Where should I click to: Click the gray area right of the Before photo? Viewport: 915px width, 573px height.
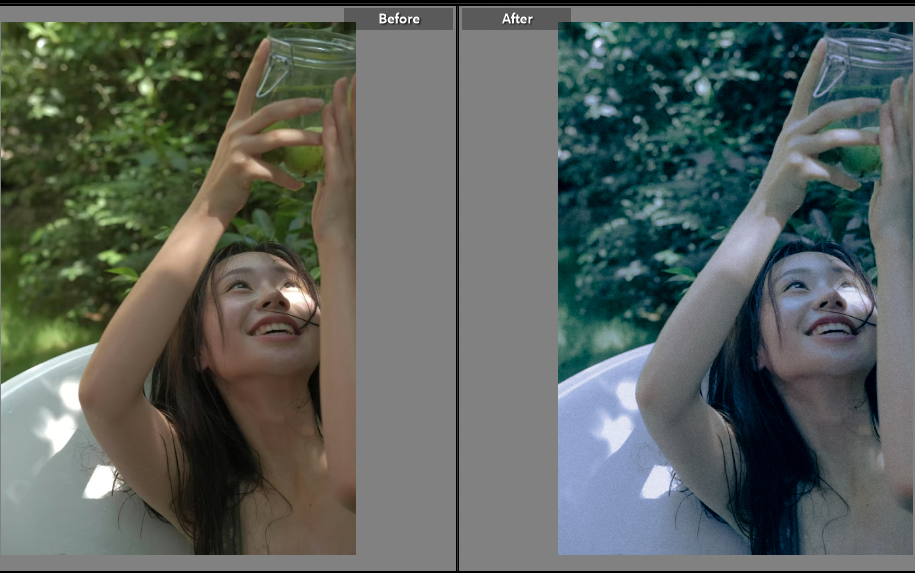[405, 300]
